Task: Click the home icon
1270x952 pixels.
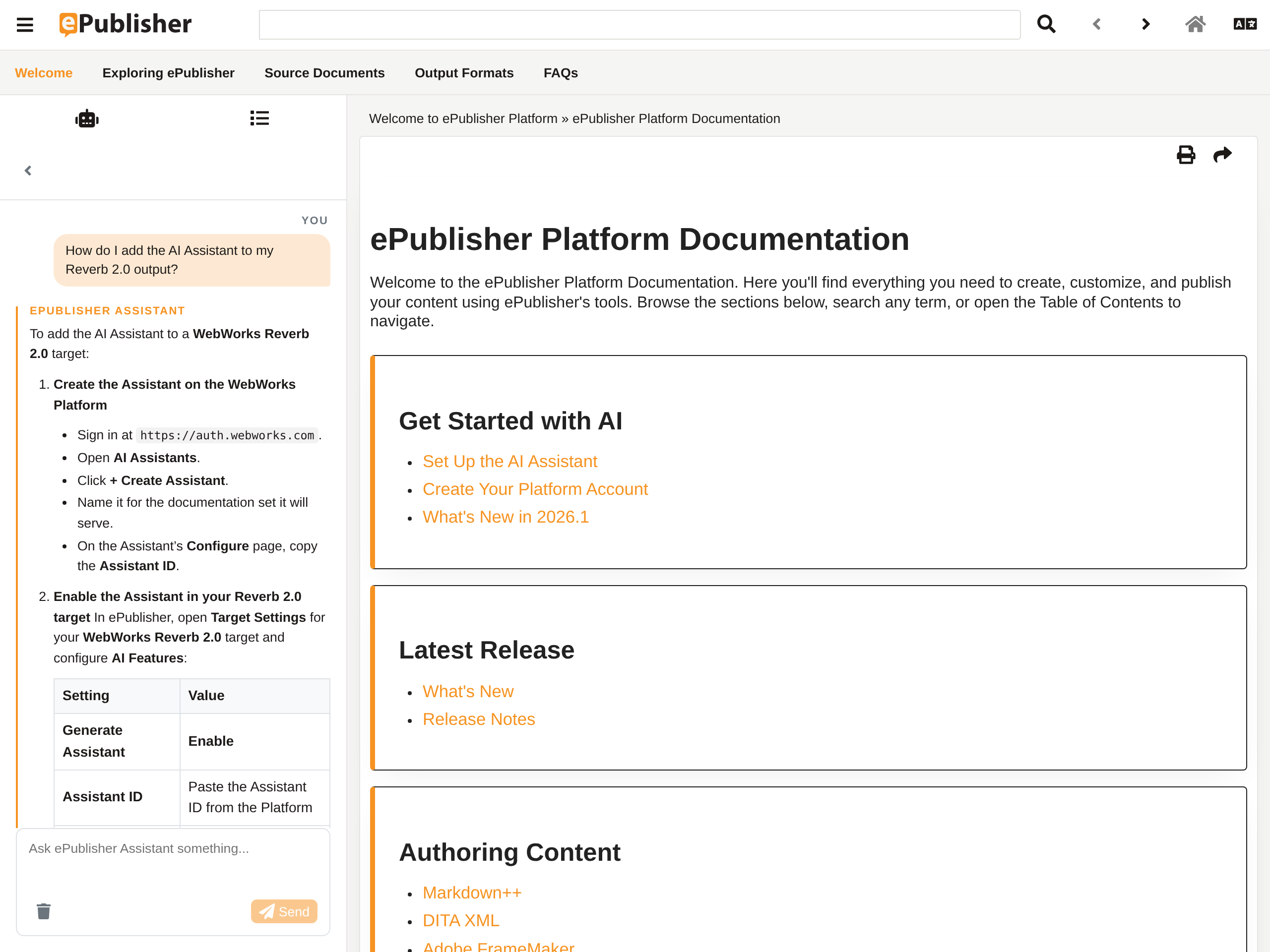Action: (1196, 24)
